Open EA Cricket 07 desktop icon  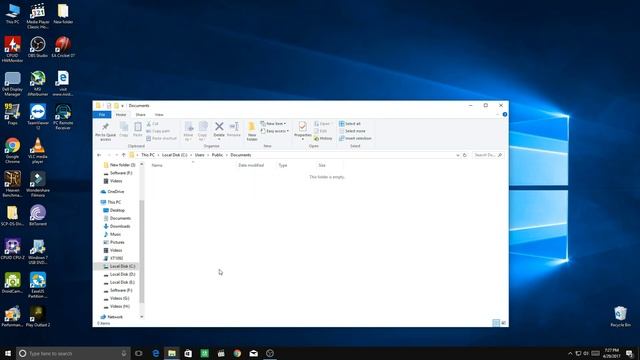coord(63,47)
